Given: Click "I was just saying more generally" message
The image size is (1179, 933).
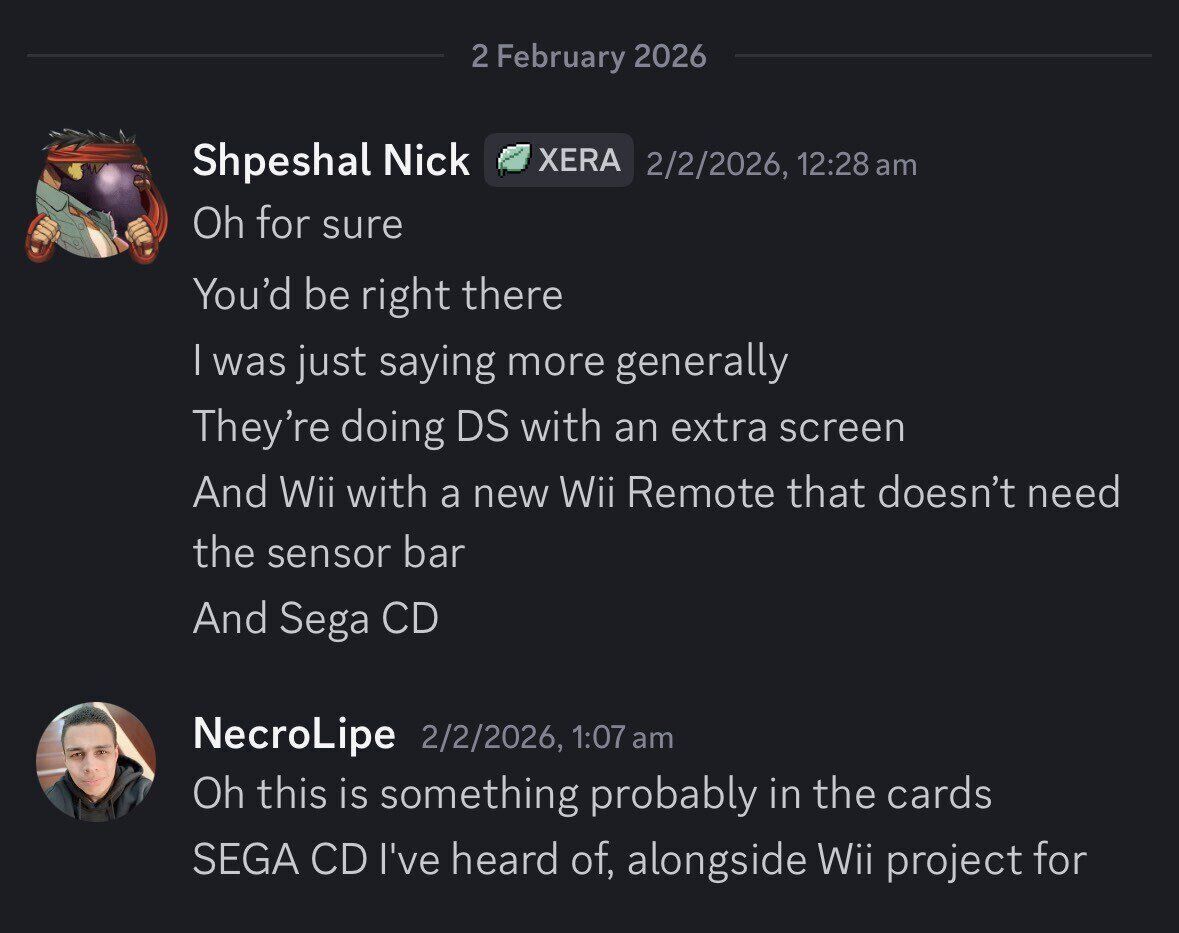Looking at the screenshot, I should click(490, 361).
